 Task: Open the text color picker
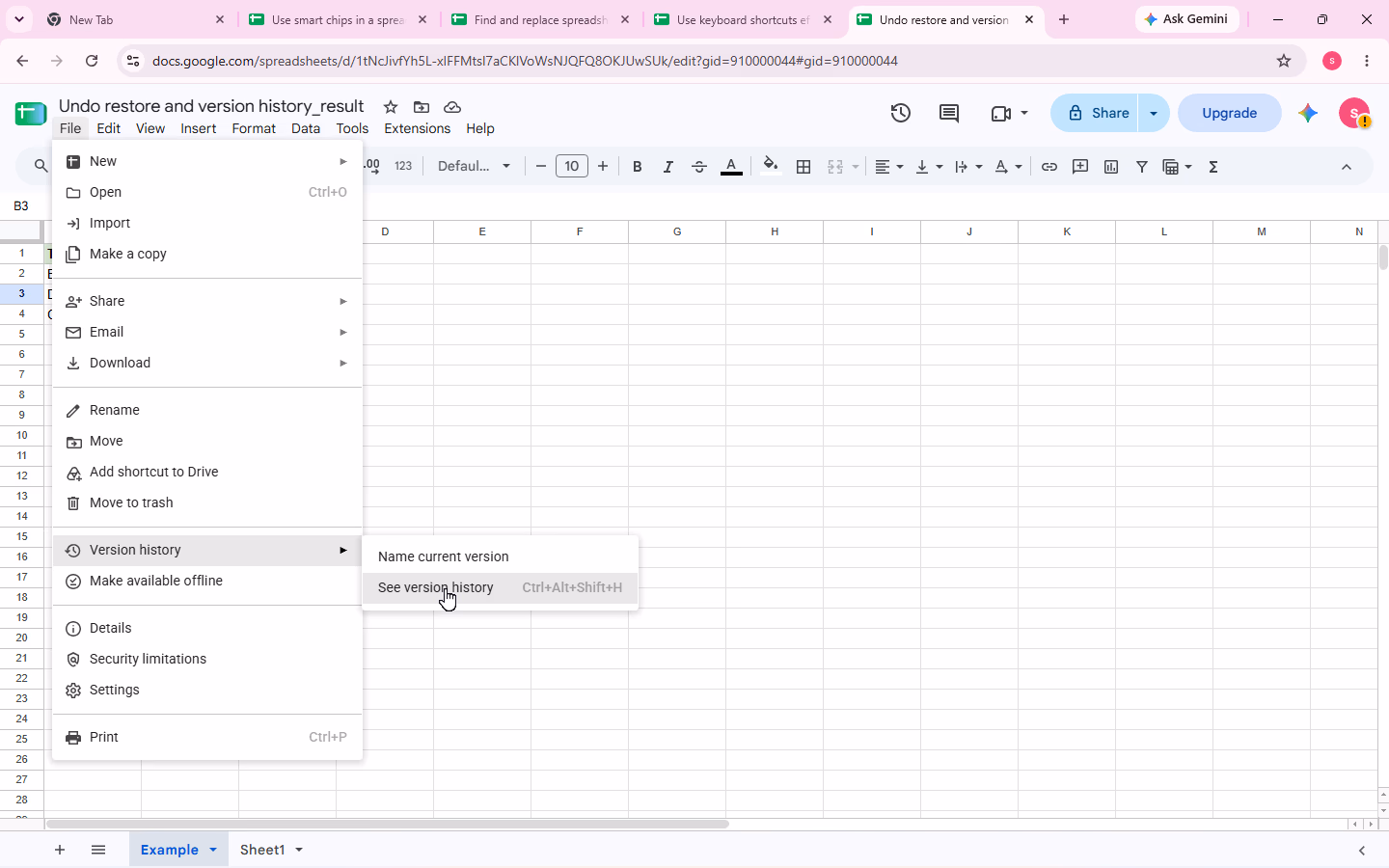pos(731,167)
